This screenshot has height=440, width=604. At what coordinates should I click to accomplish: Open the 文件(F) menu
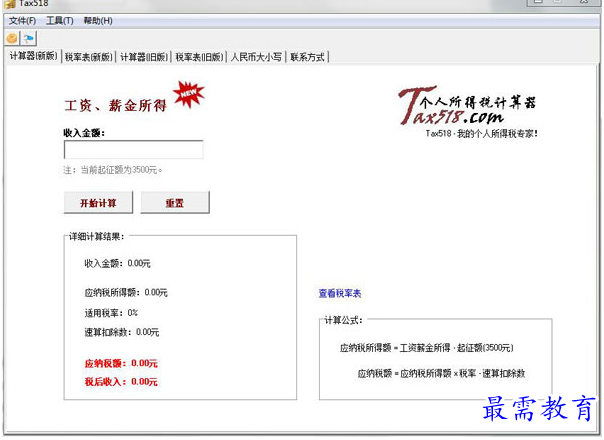(x=22, y=21)
